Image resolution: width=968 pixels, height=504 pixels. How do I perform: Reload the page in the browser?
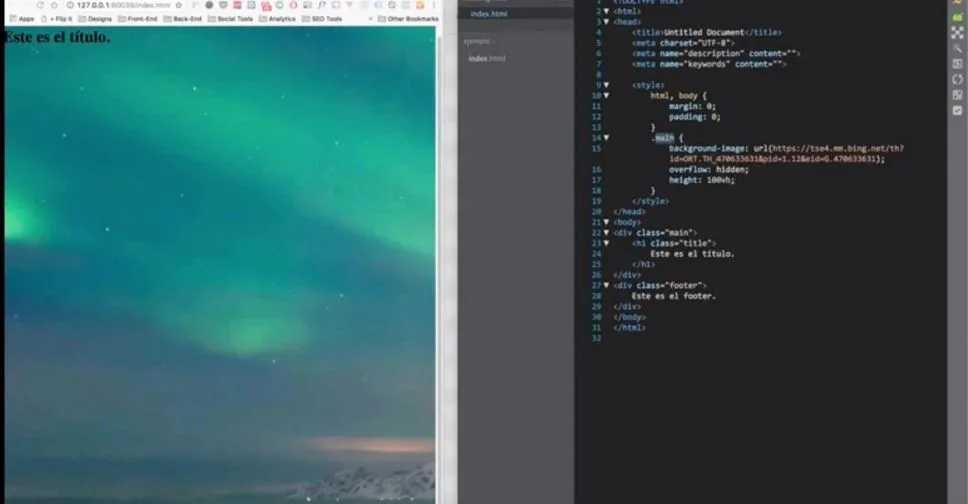coord(40,5)
